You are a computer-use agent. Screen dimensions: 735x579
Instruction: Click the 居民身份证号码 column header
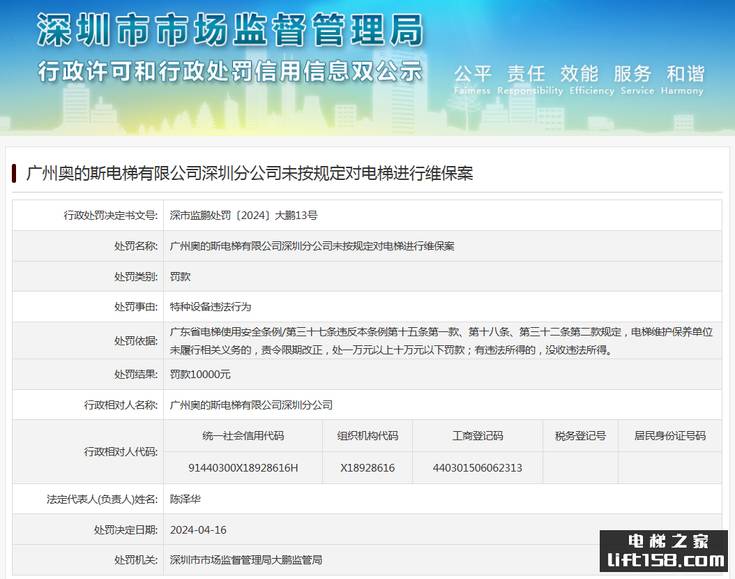[670, 436]
